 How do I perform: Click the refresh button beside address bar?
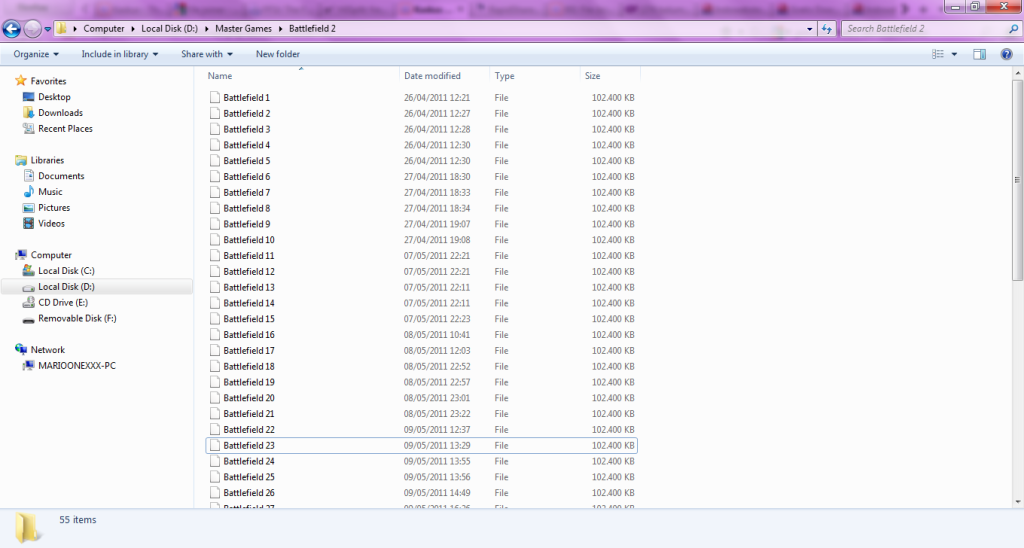[x=827, y=29]
